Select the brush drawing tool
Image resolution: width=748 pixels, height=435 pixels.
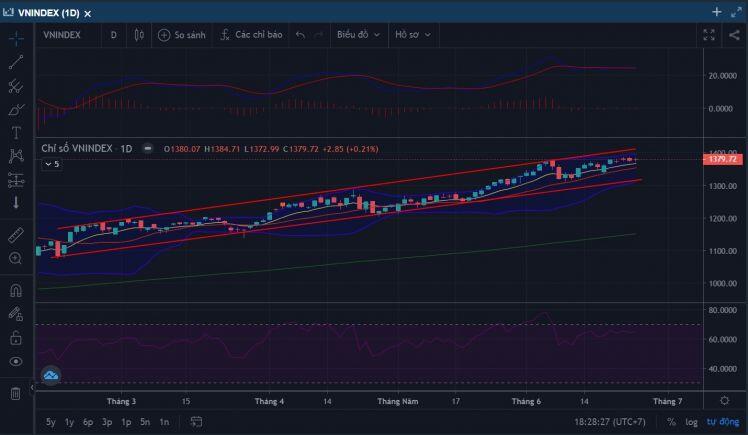pyautogui.click(x=16, y=109)
